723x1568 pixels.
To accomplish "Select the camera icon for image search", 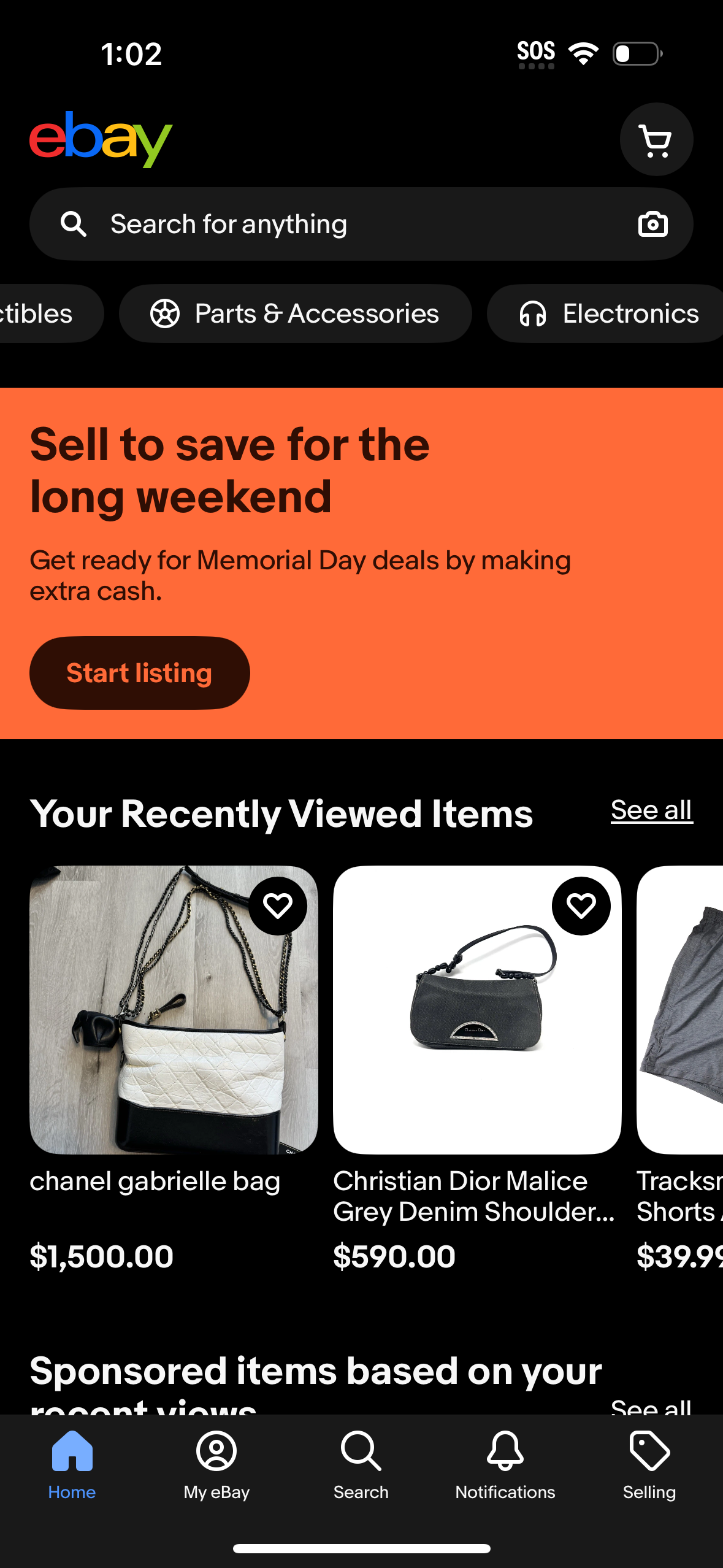I will [652, 224].
